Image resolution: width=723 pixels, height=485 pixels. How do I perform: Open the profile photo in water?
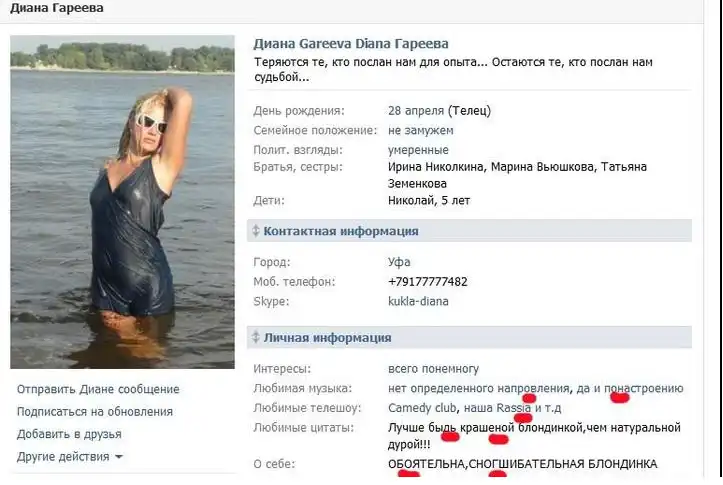[x=122, y=202]
